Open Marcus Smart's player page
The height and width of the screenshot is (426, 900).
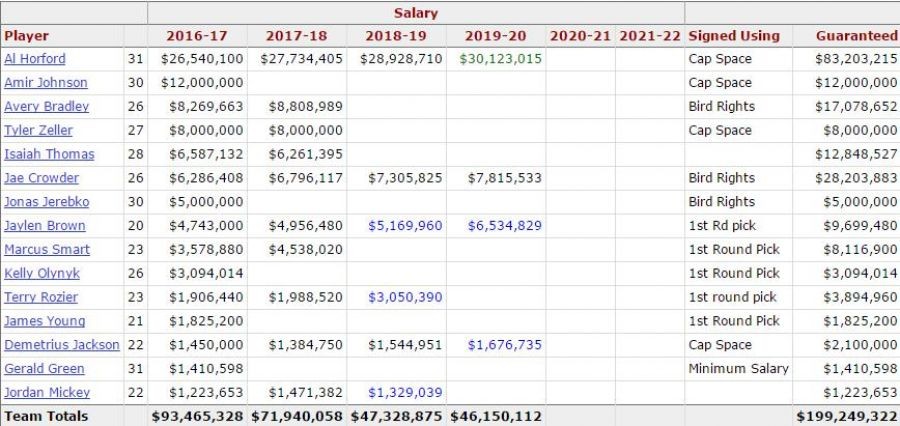pos(47,250)
